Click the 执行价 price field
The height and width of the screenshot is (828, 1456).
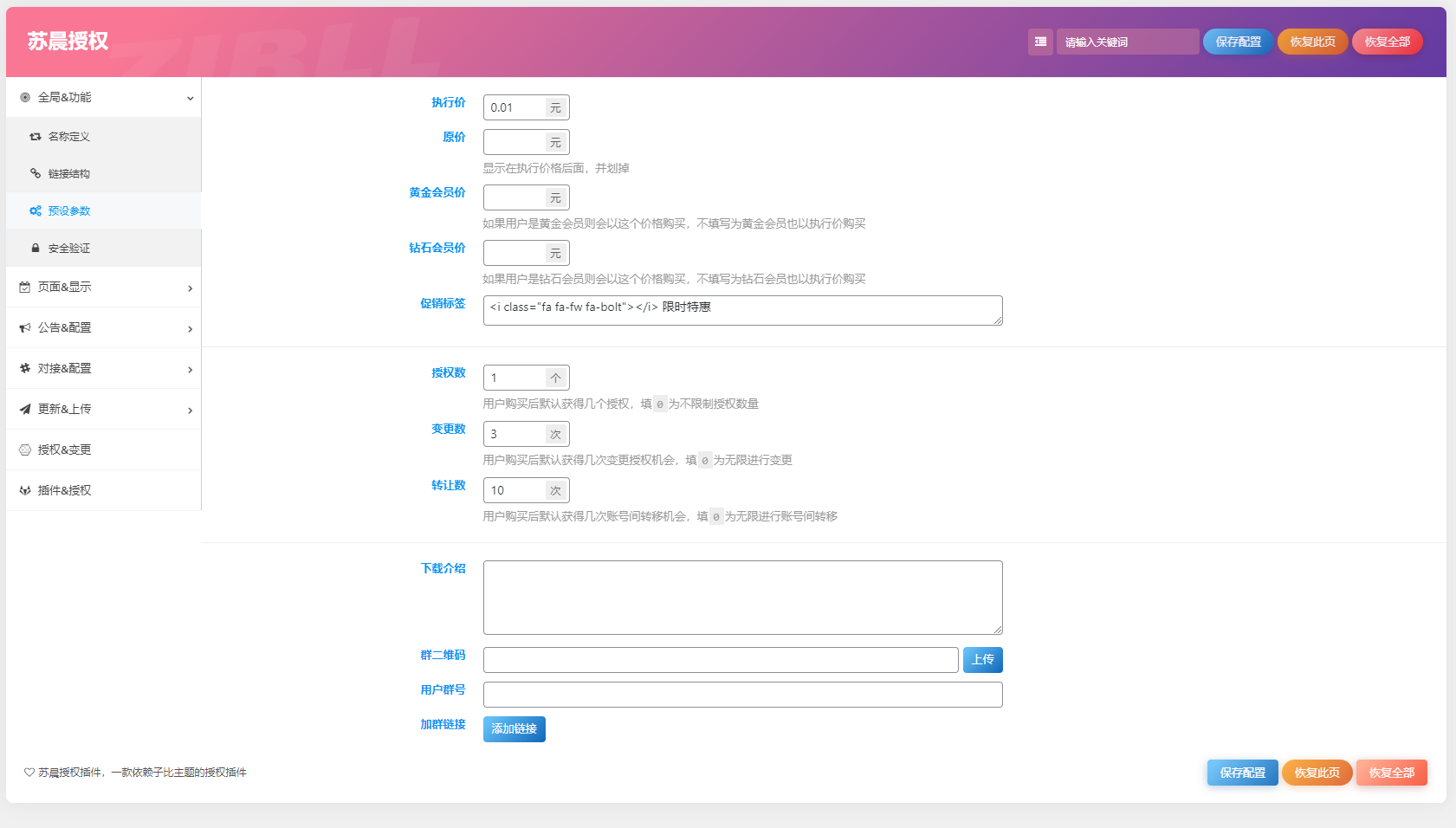514,107
